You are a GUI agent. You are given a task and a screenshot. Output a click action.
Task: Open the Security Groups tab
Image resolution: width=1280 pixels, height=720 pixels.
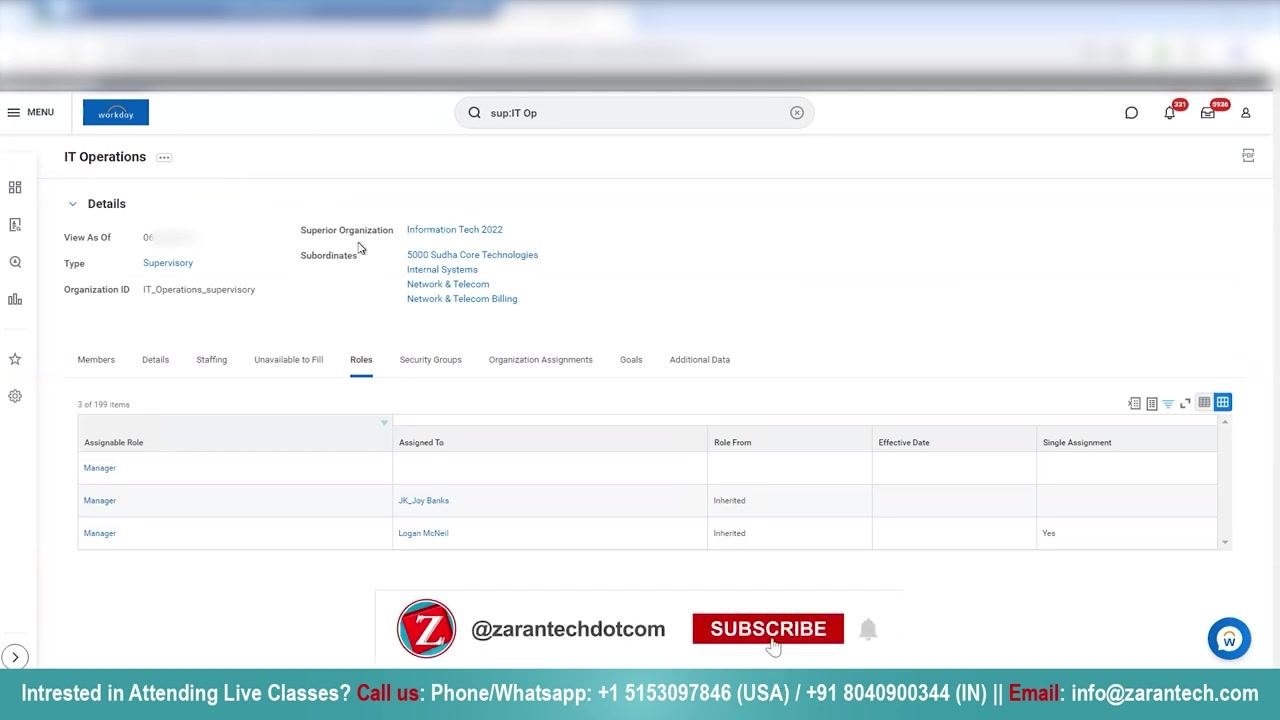tap(431, 360)
